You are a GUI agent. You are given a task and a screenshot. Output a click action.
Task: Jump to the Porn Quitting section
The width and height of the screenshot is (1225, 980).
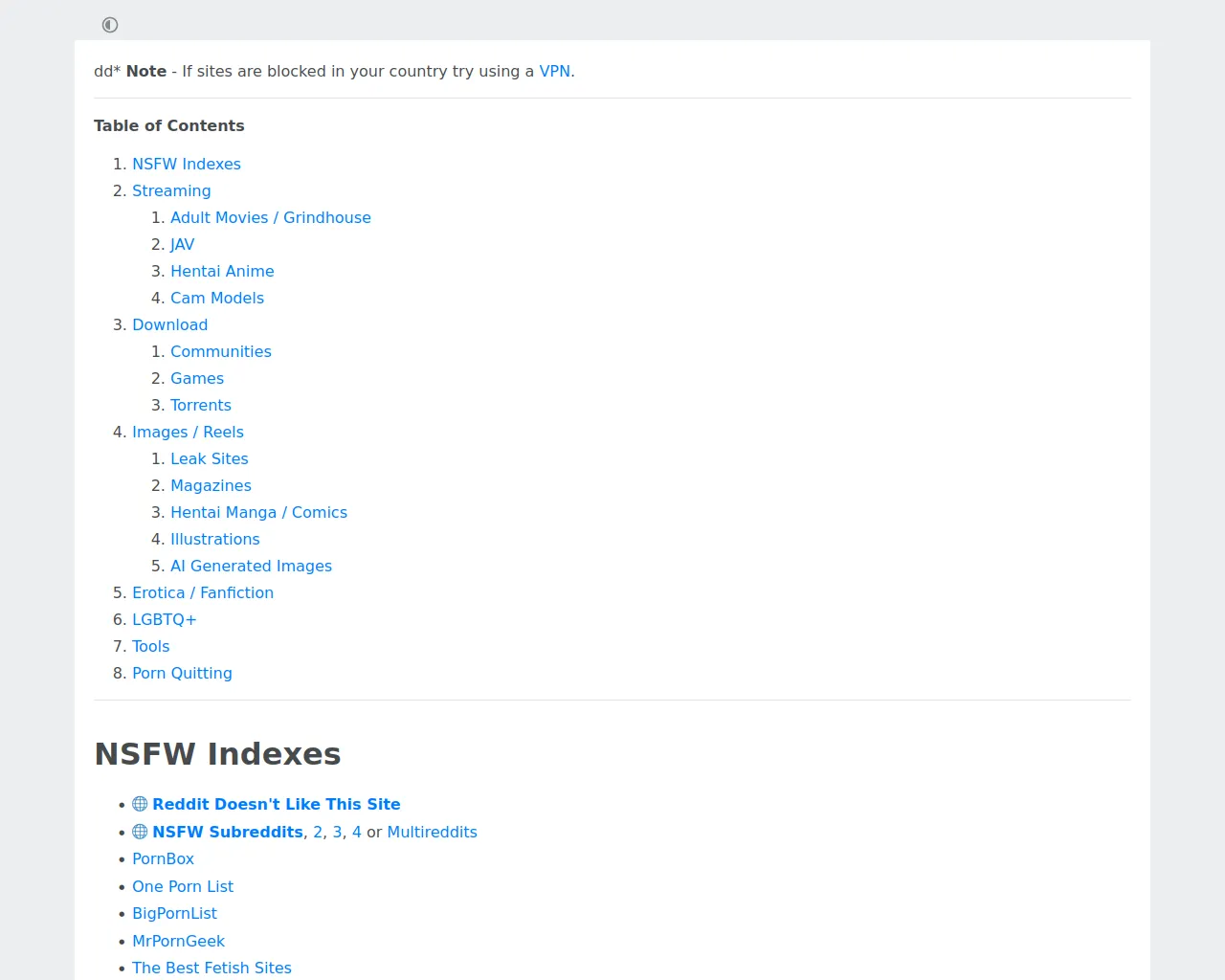click(182, 673)
